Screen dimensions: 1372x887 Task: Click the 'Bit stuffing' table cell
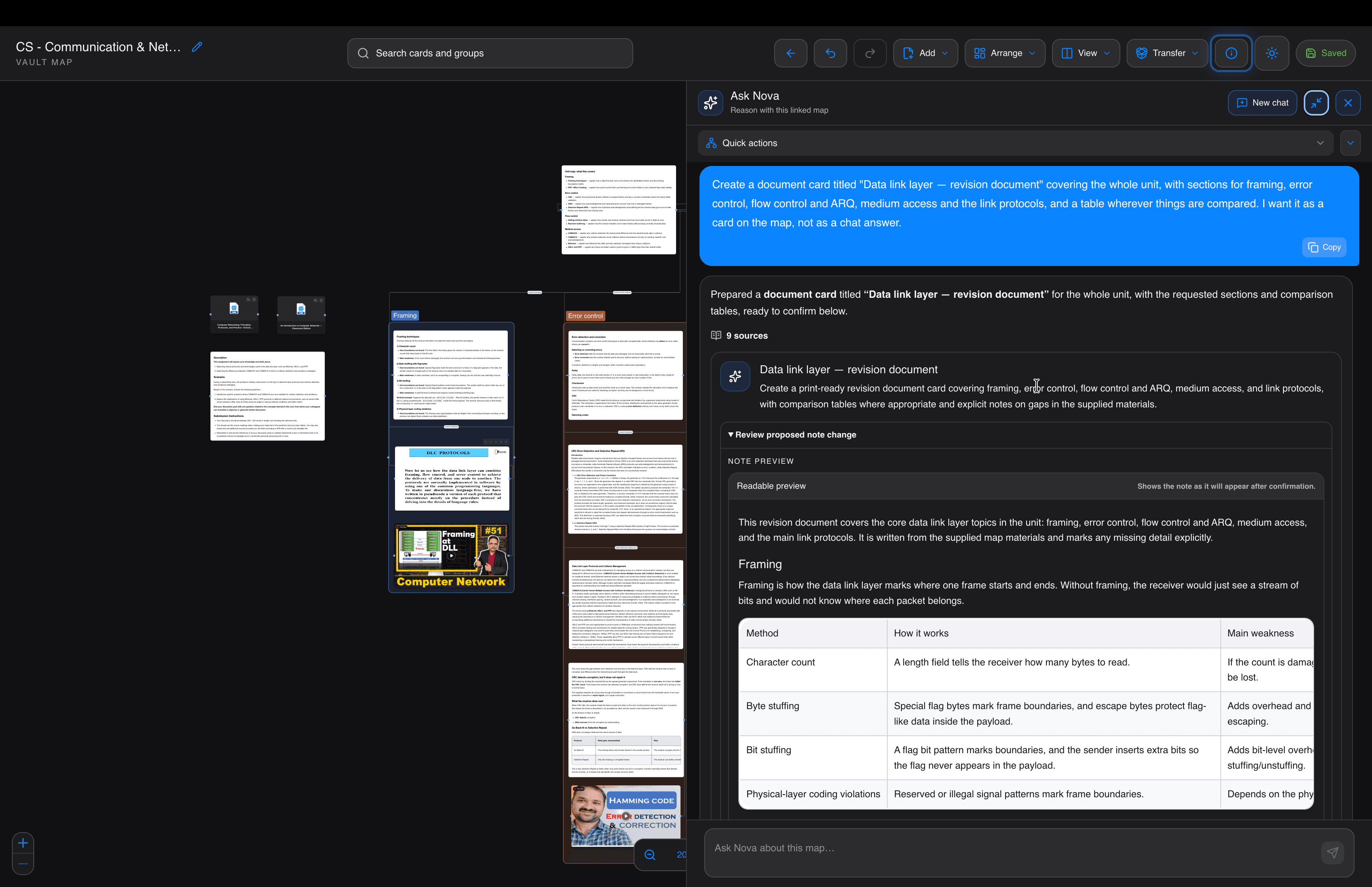(x=812, y=758)
